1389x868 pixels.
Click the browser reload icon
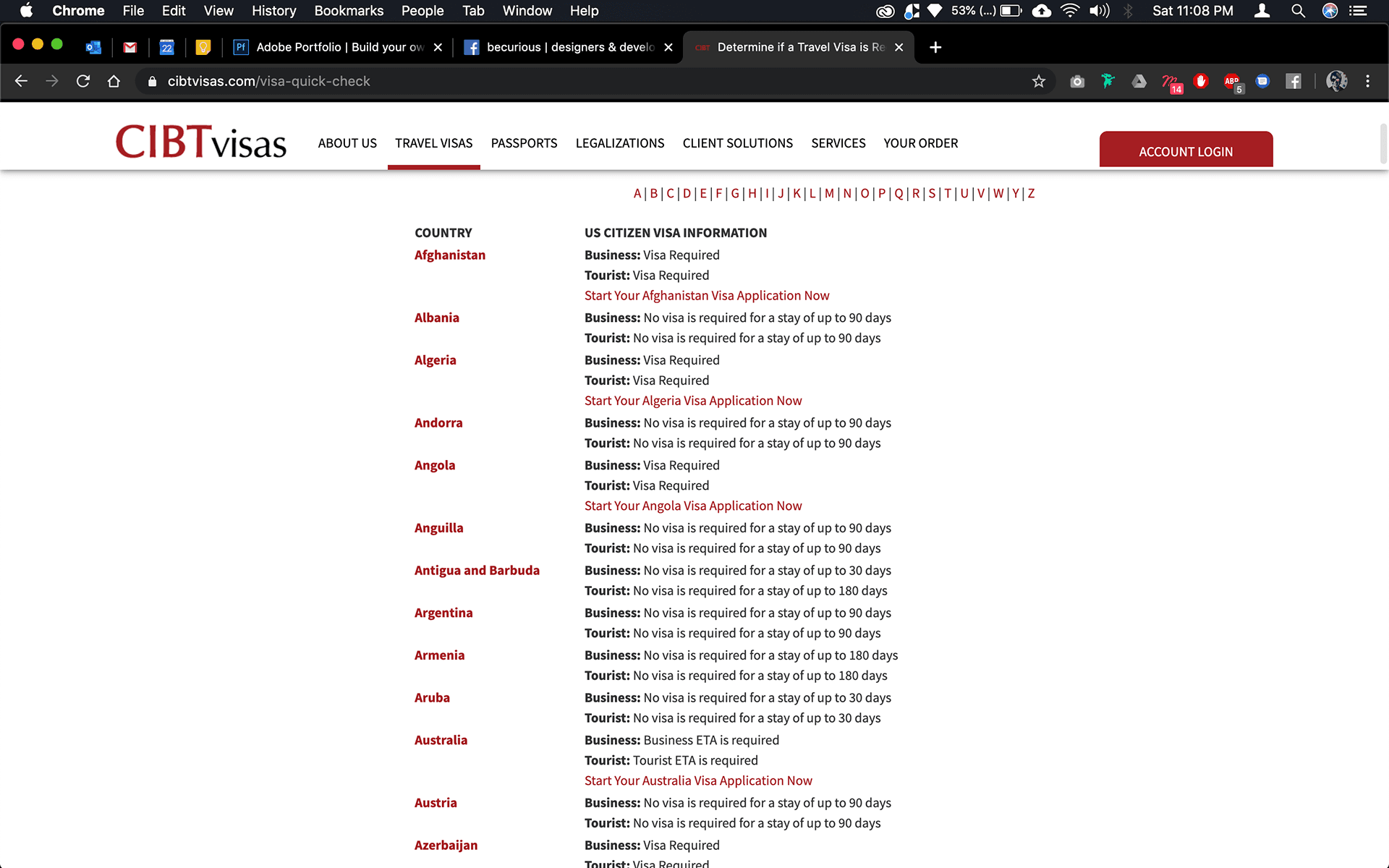83,81
